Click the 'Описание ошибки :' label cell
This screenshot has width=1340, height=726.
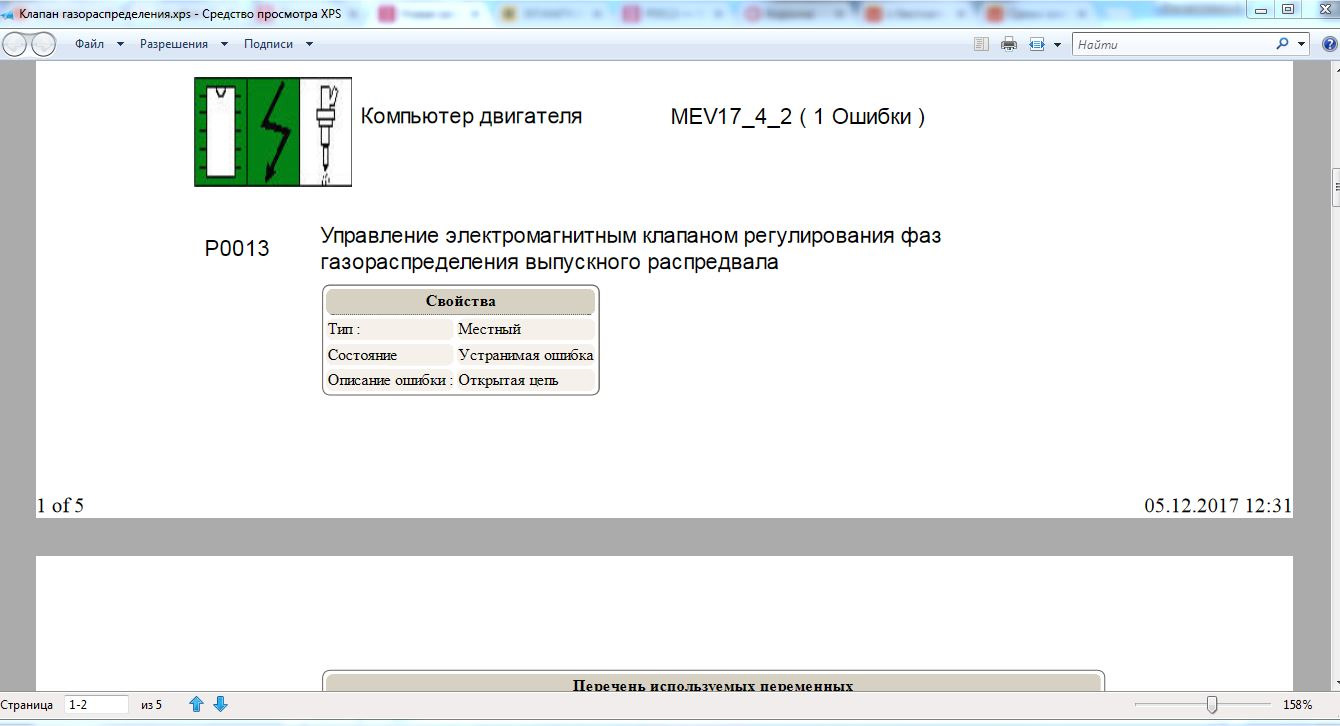pos(390,380)
